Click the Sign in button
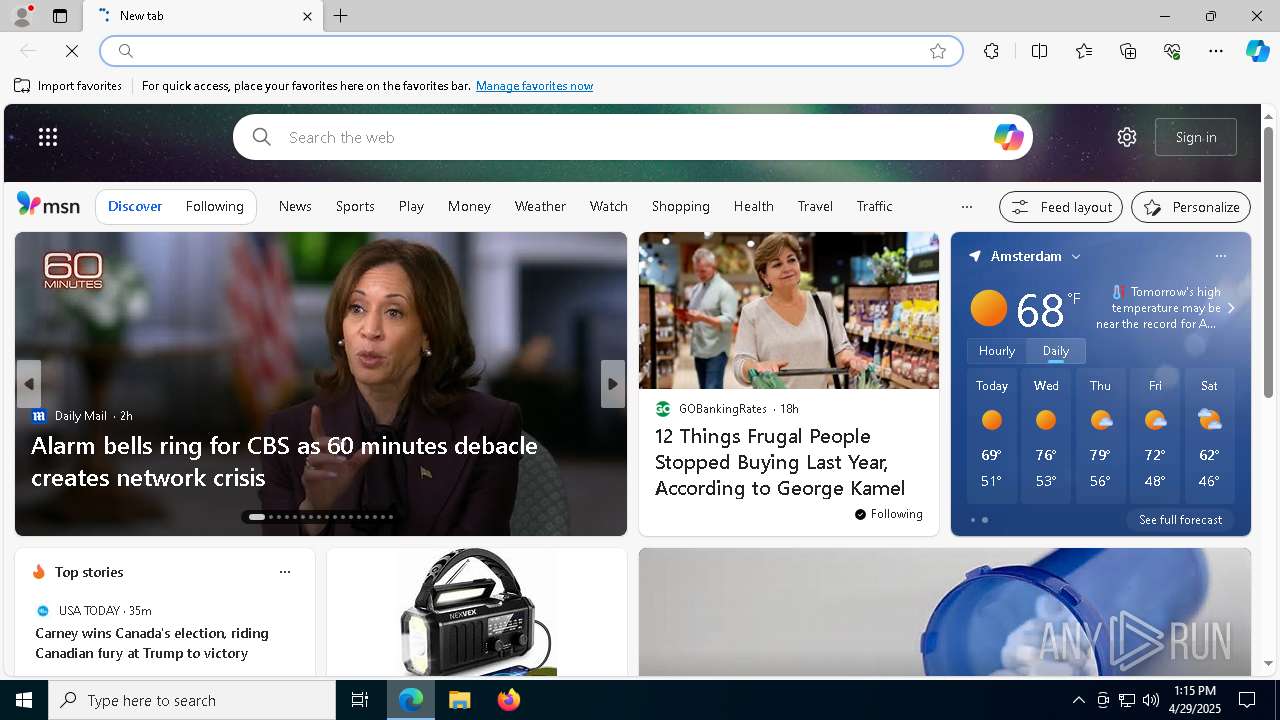The image size is (1280, 720). click(1196, 137)
